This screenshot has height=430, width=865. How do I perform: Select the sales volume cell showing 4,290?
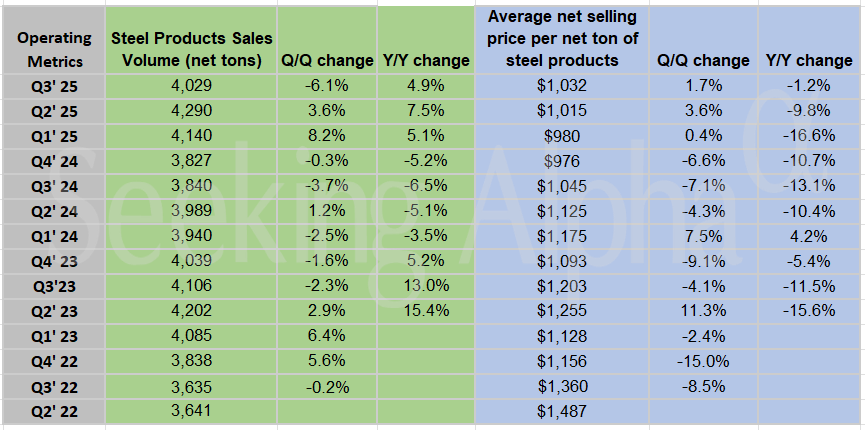click(189, 111)
